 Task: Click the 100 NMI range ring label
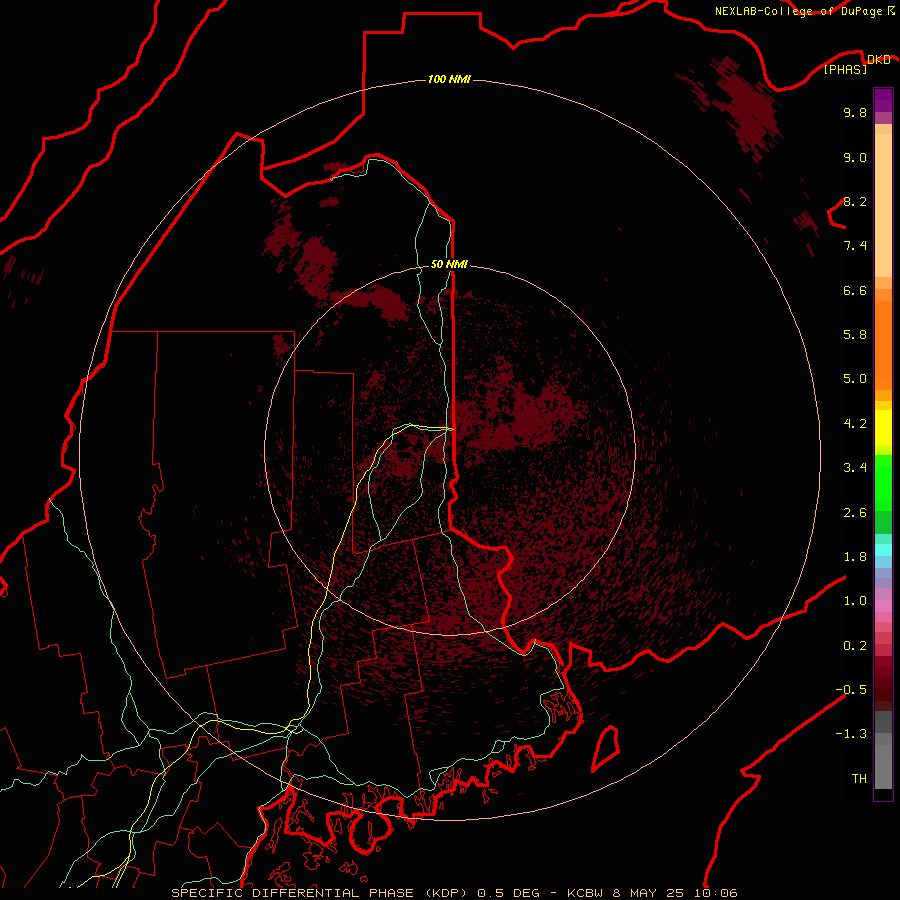click(449, 79)
